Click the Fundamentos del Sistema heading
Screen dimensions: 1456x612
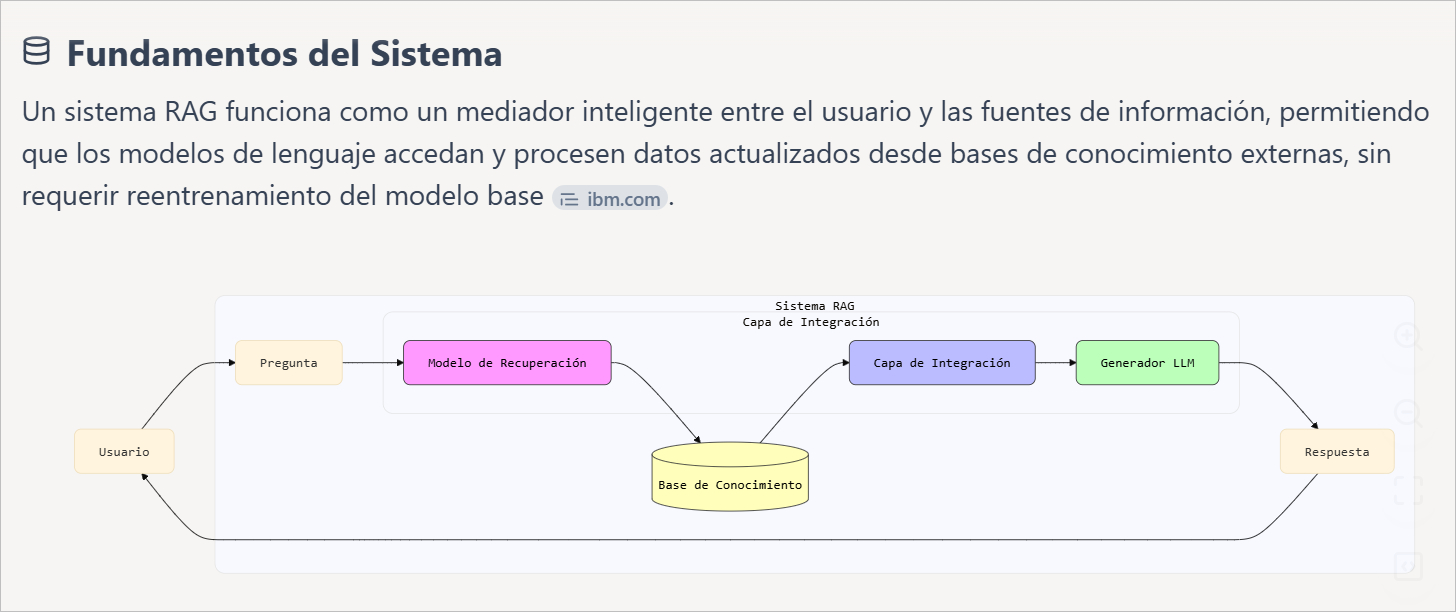(x=284, y=54)
